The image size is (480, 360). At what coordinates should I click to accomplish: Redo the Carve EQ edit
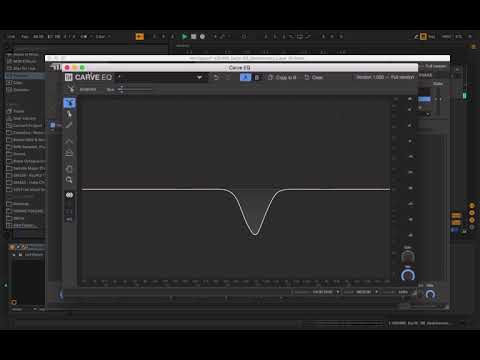click(228, 77)
